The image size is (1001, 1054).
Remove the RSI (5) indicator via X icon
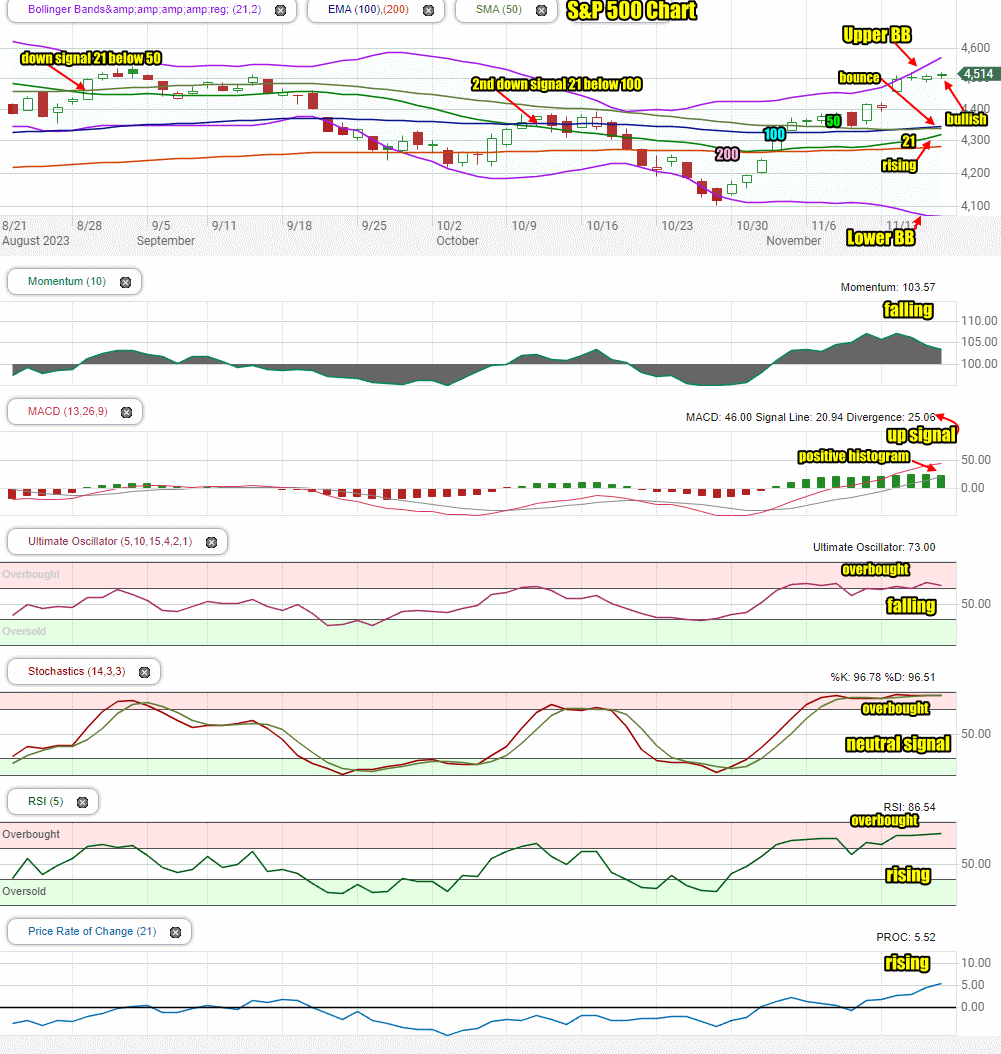point(83,803)
